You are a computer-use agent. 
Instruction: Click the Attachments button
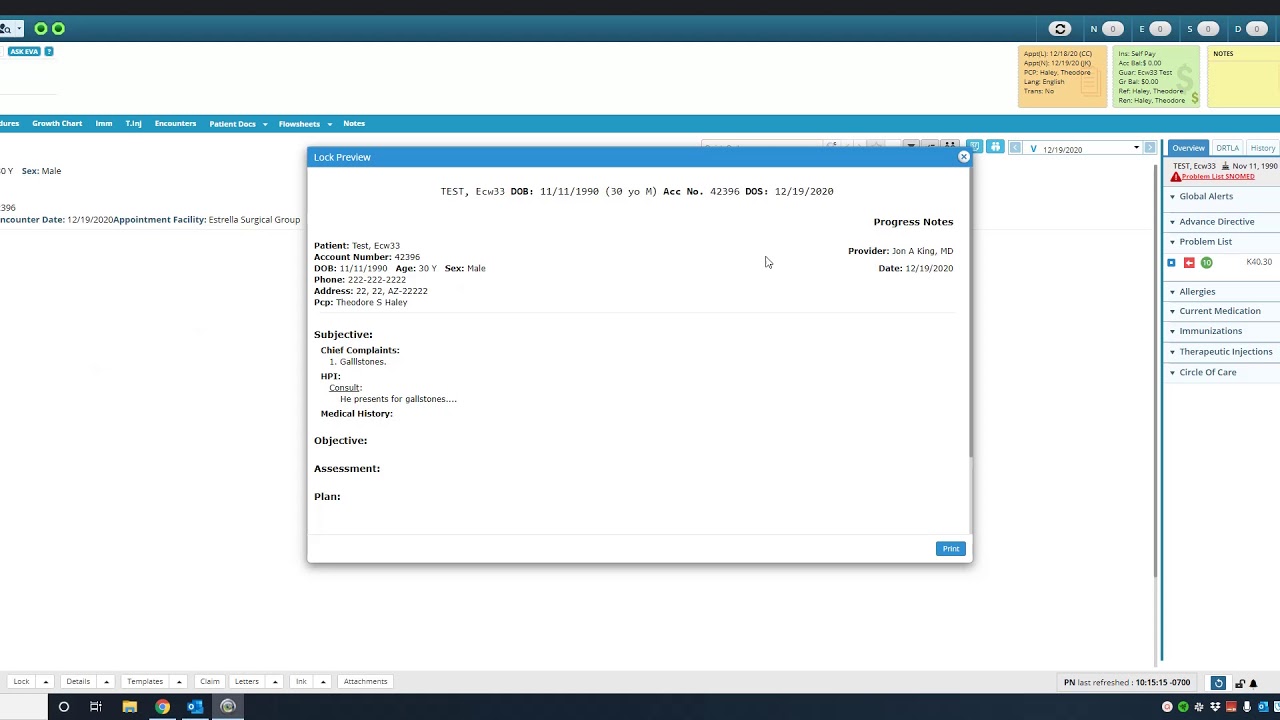365,682
